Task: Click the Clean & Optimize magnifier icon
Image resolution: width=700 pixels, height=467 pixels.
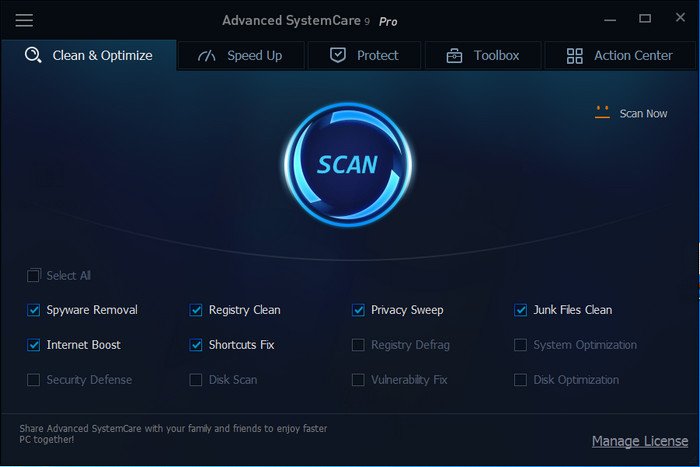Action: tap(33, 56)
